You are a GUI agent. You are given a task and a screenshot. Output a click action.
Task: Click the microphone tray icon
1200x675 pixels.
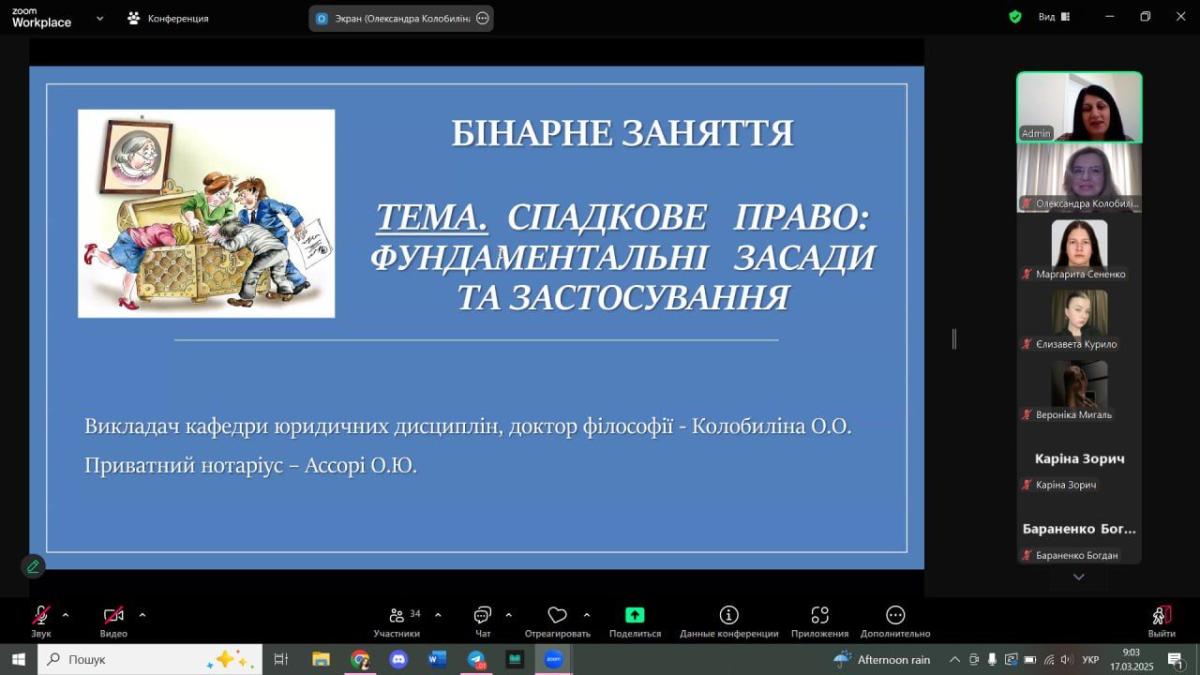(992, 659)
